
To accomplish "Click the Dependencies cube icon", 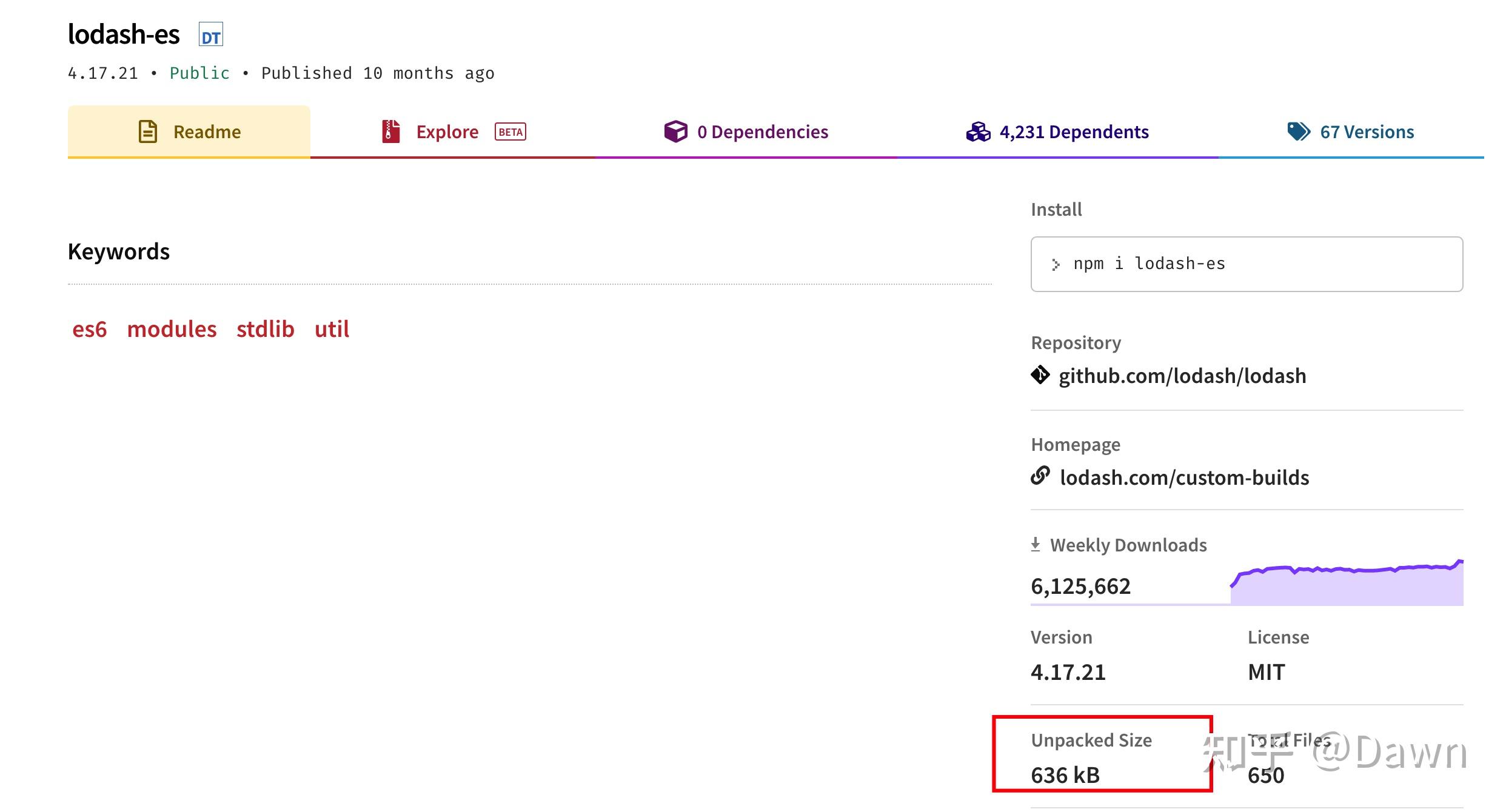I will point(675,131).
